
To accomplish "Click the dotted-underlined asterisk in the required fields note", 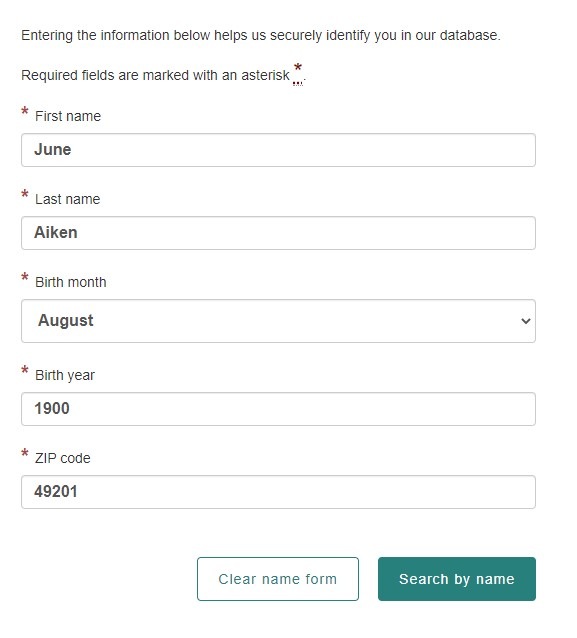I will pyautogui.click(x=298, y=73).
